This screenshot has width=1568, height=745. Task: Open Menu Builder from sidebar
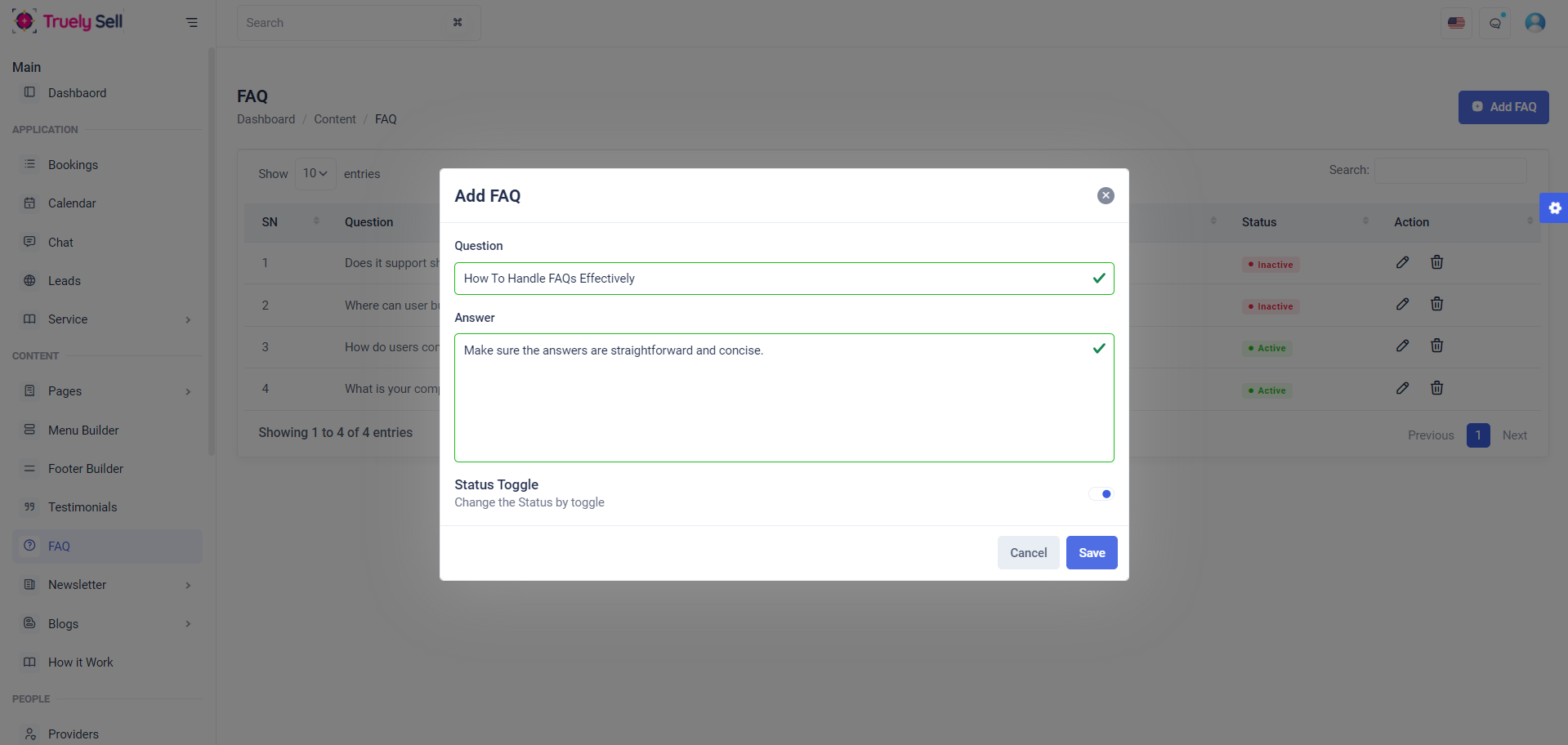[82, 430]
